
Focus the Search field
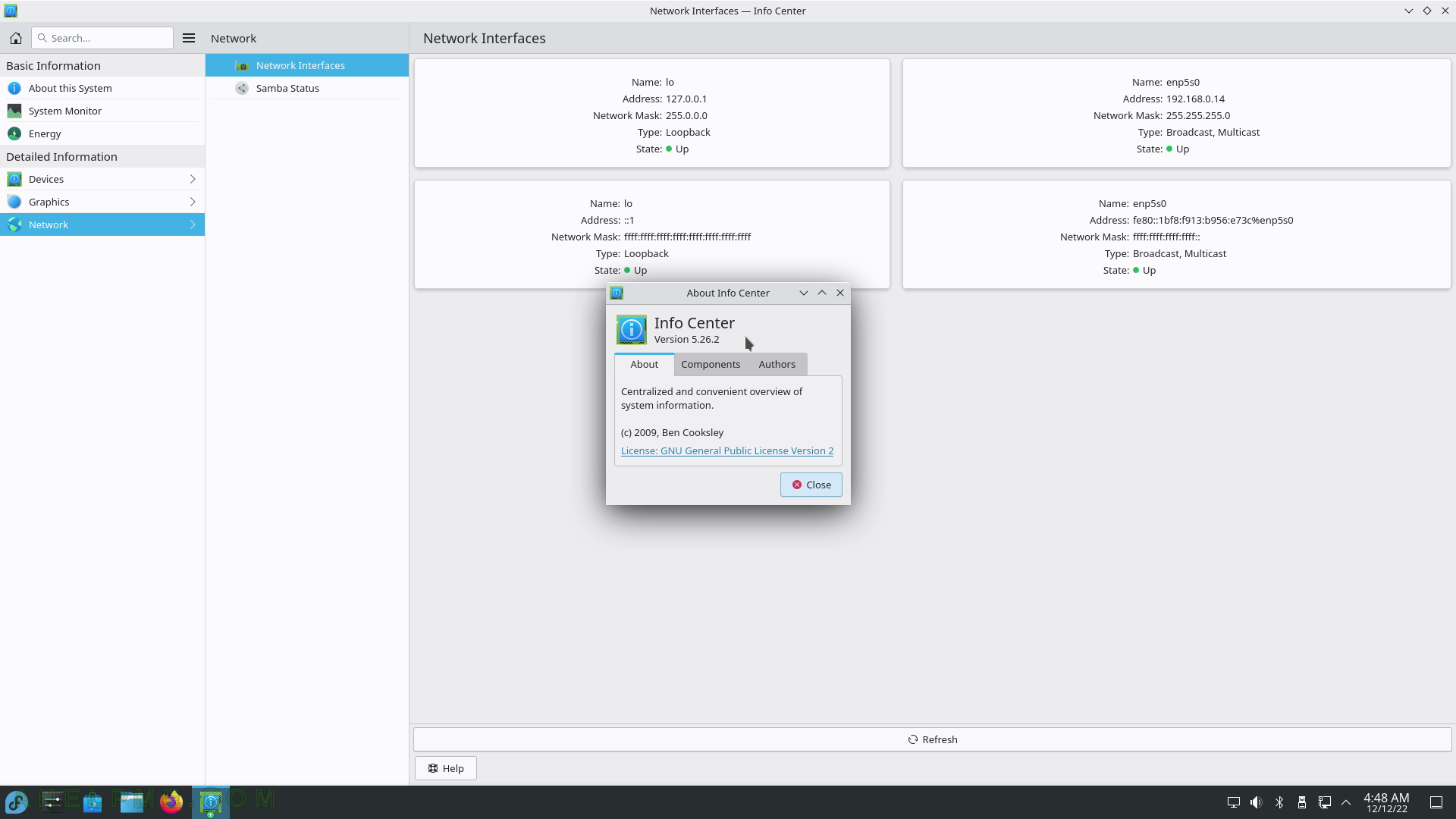point(102,38)
